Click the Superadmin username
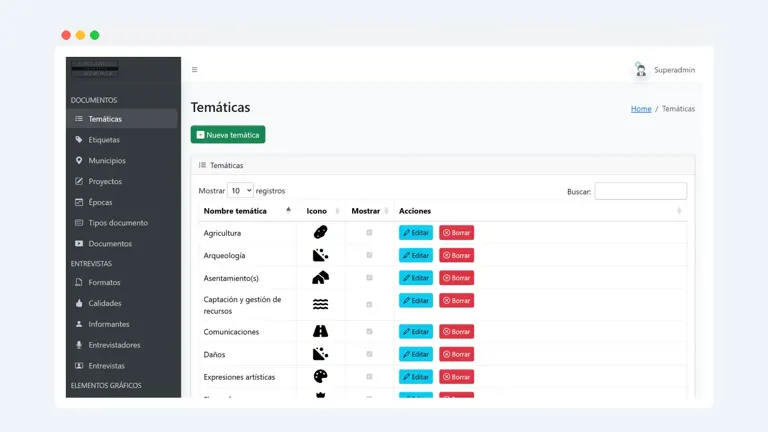This screenshot has width=768, height=432. tap(674, 70)
